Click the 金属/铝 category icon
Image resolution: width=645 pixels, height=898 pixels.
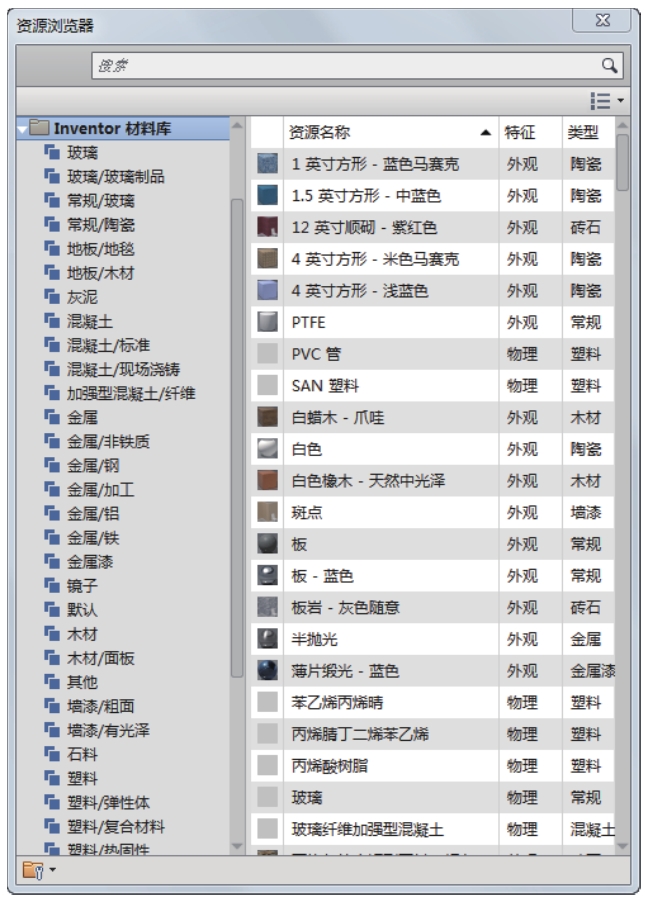tap(52, 514)
